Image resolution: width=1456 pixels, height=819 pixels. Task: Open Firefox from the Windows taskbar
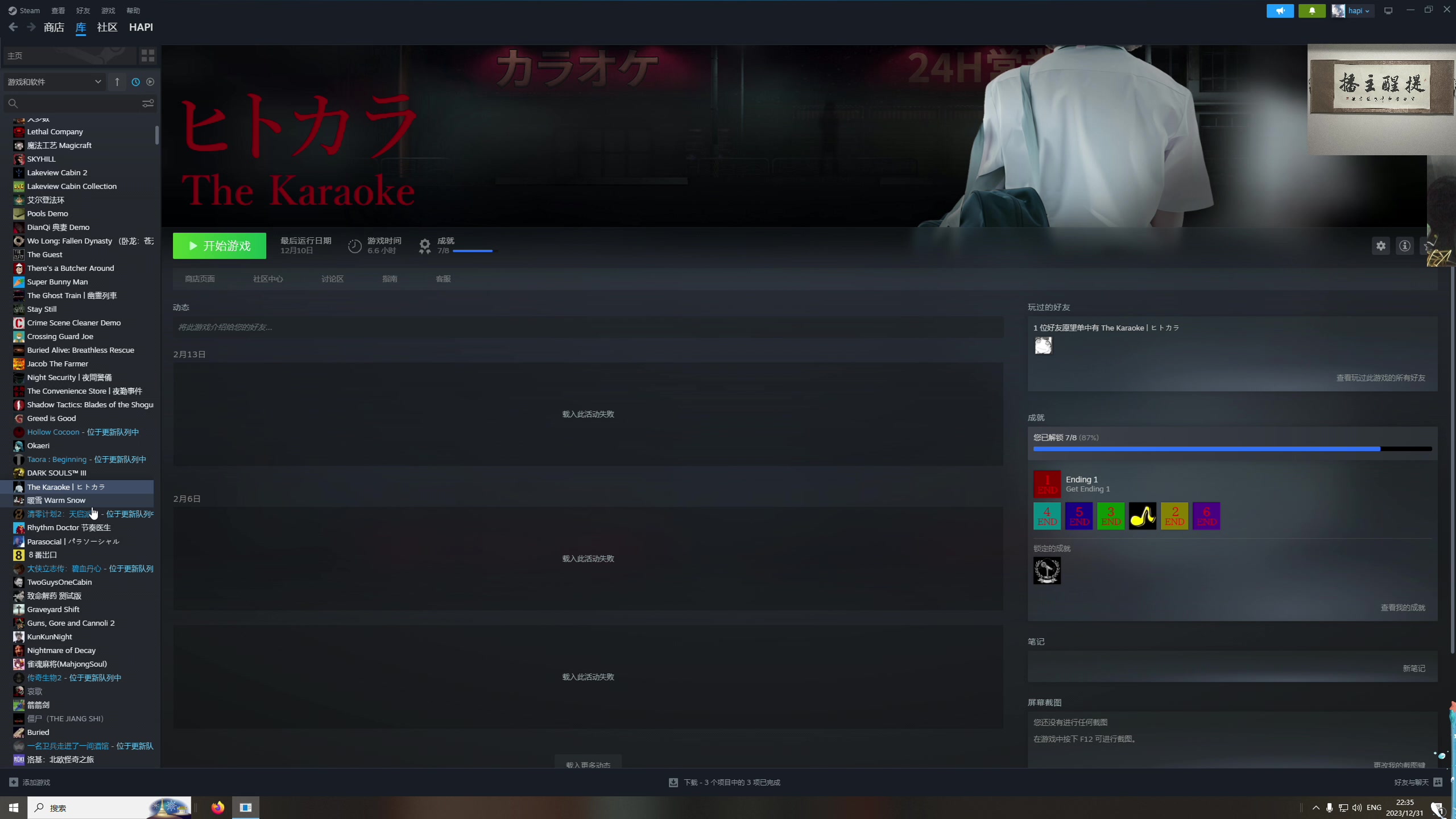217,808
